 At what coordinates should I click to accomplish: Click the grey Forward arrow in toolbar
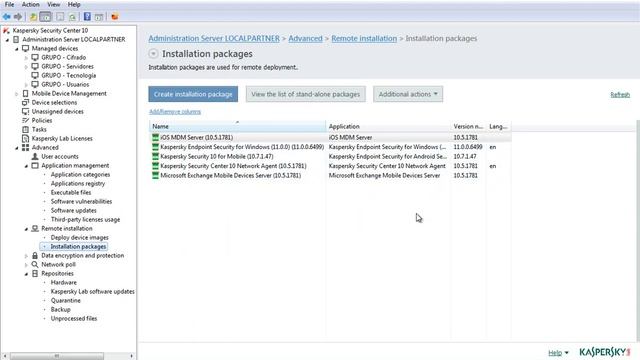pyautogui.click(x=18, y=17)
